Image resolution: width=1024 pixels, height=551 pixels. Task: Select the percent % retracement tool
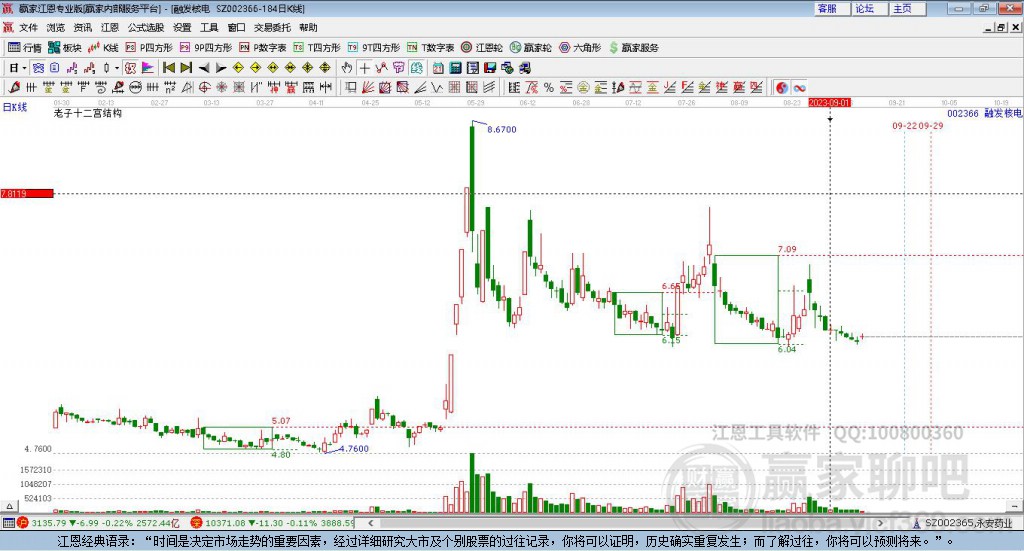pyautogui.click(x=549, y=87)
